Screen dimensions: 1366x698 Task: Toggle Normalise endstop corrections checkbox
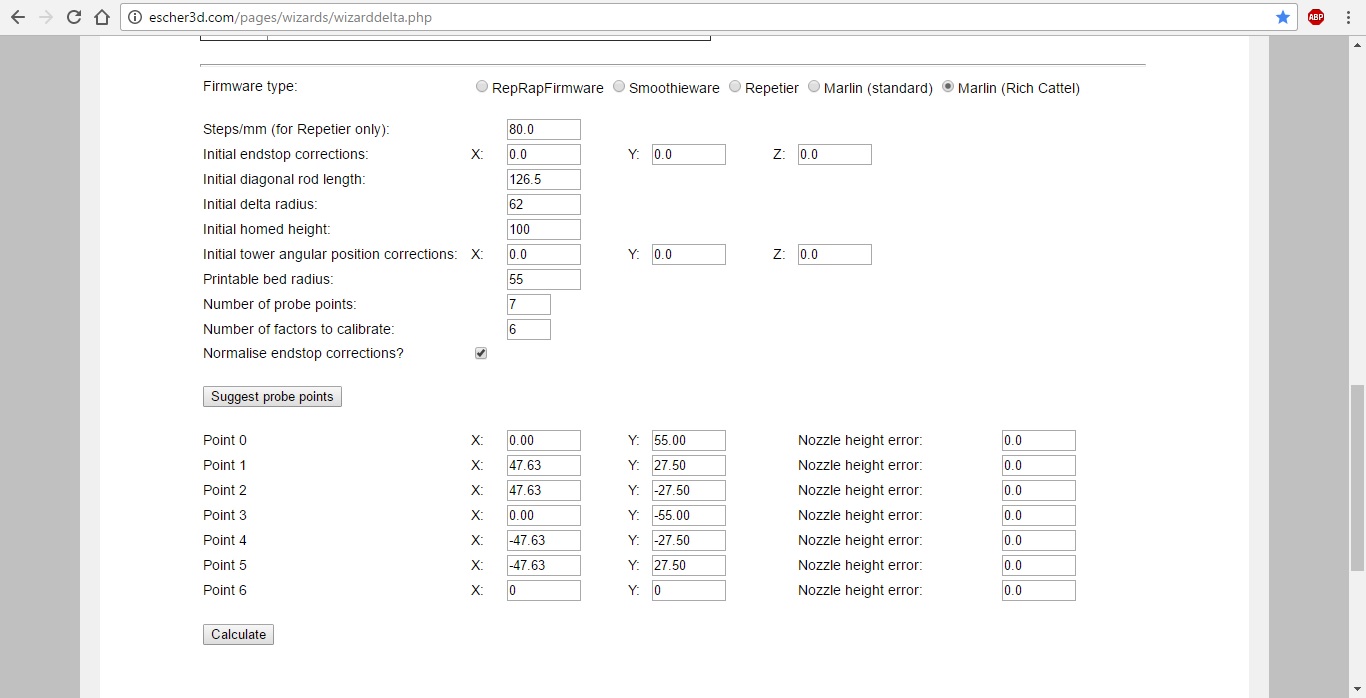click(481, 353)
